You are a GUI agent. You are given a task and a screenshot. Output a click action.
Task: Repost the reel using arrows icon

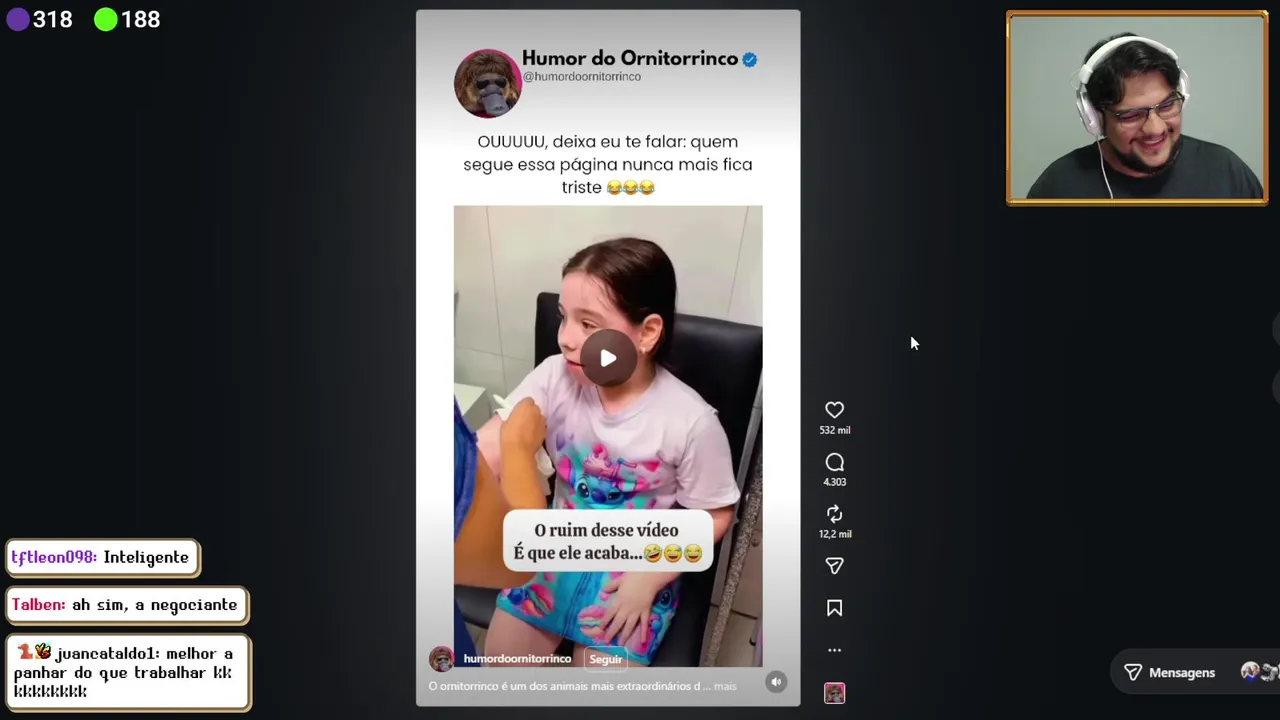click(x=834, y=514)
